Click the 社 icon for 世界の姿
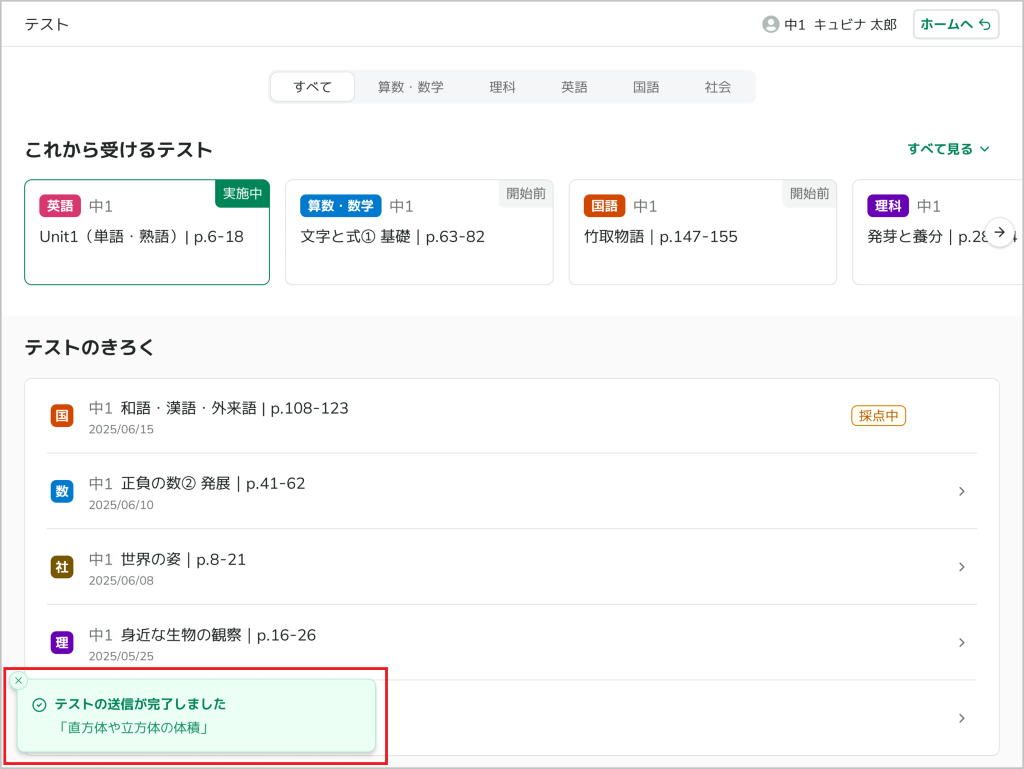 tap(62, 567)
